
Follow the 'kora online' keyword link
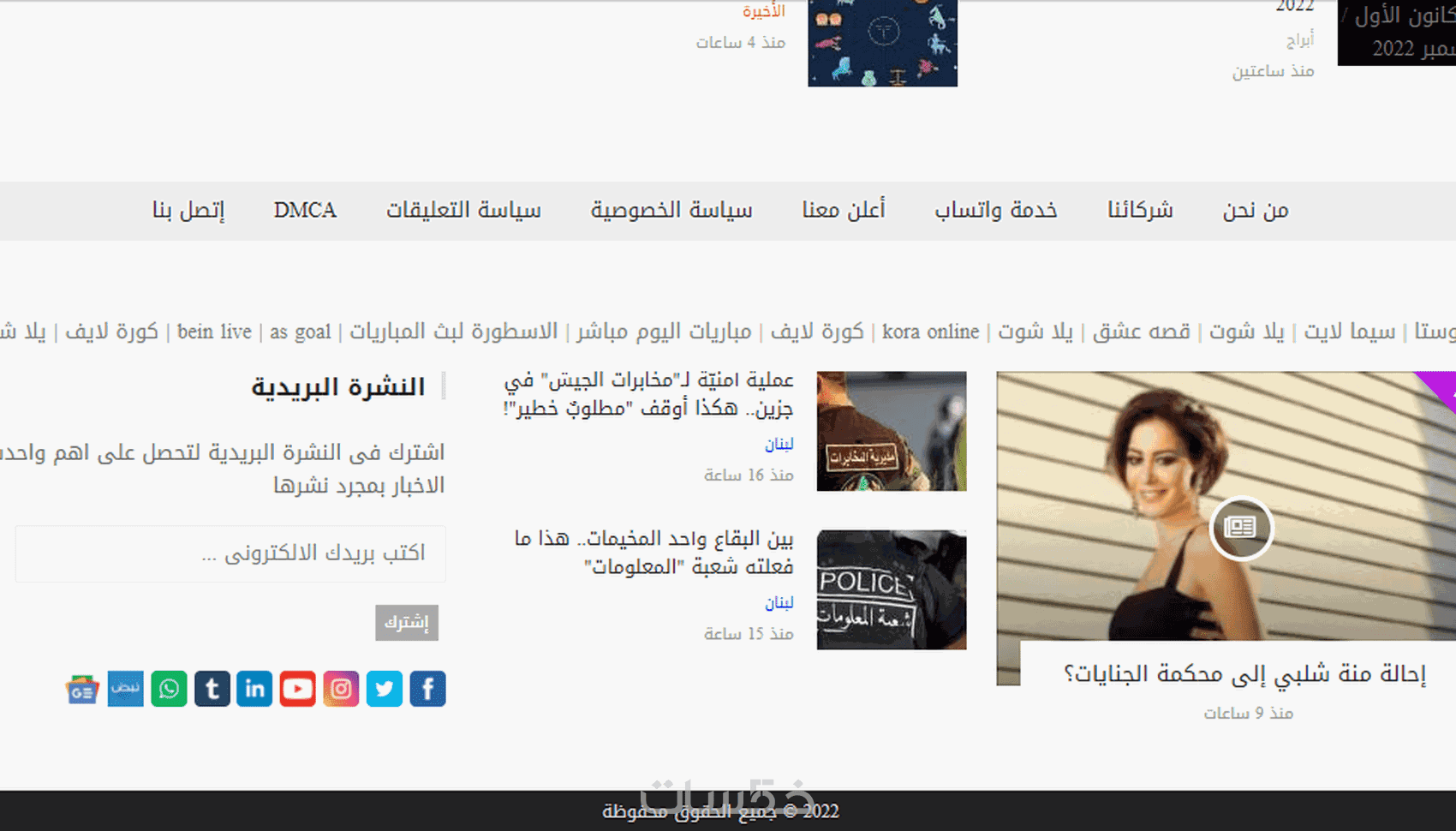[930, 332]
